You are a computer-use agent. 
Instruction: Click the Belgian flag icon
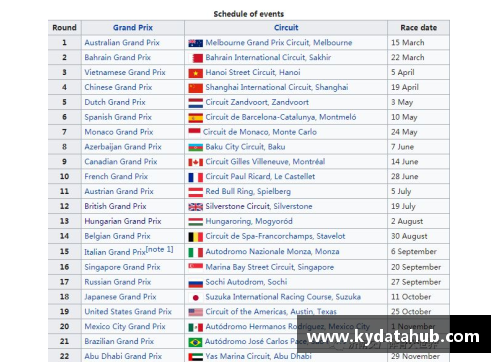pyautogui.click(x=195, y=237)
